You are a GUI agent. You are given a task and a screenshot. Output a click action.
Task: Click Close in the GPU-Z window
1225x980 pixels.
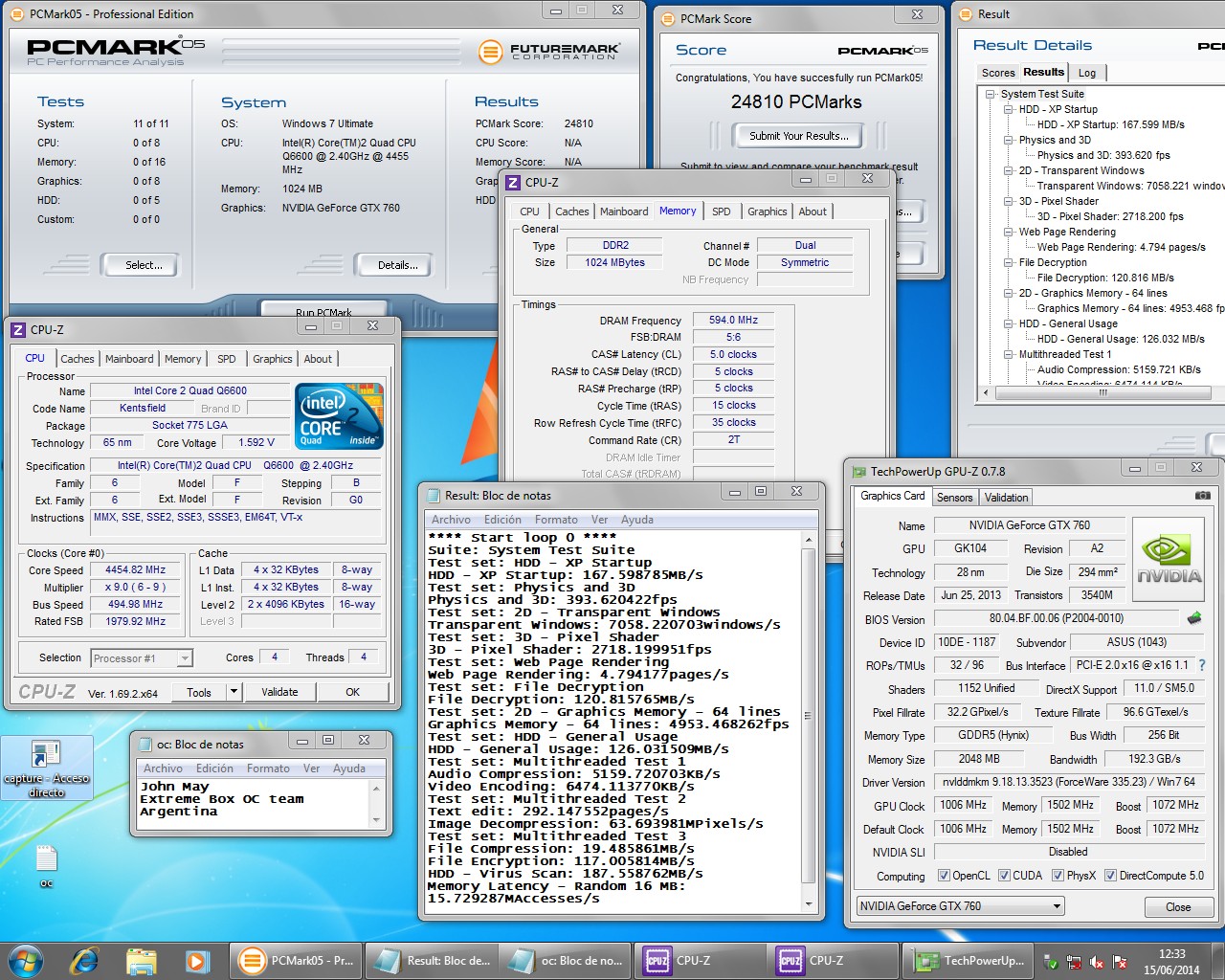1178,907
